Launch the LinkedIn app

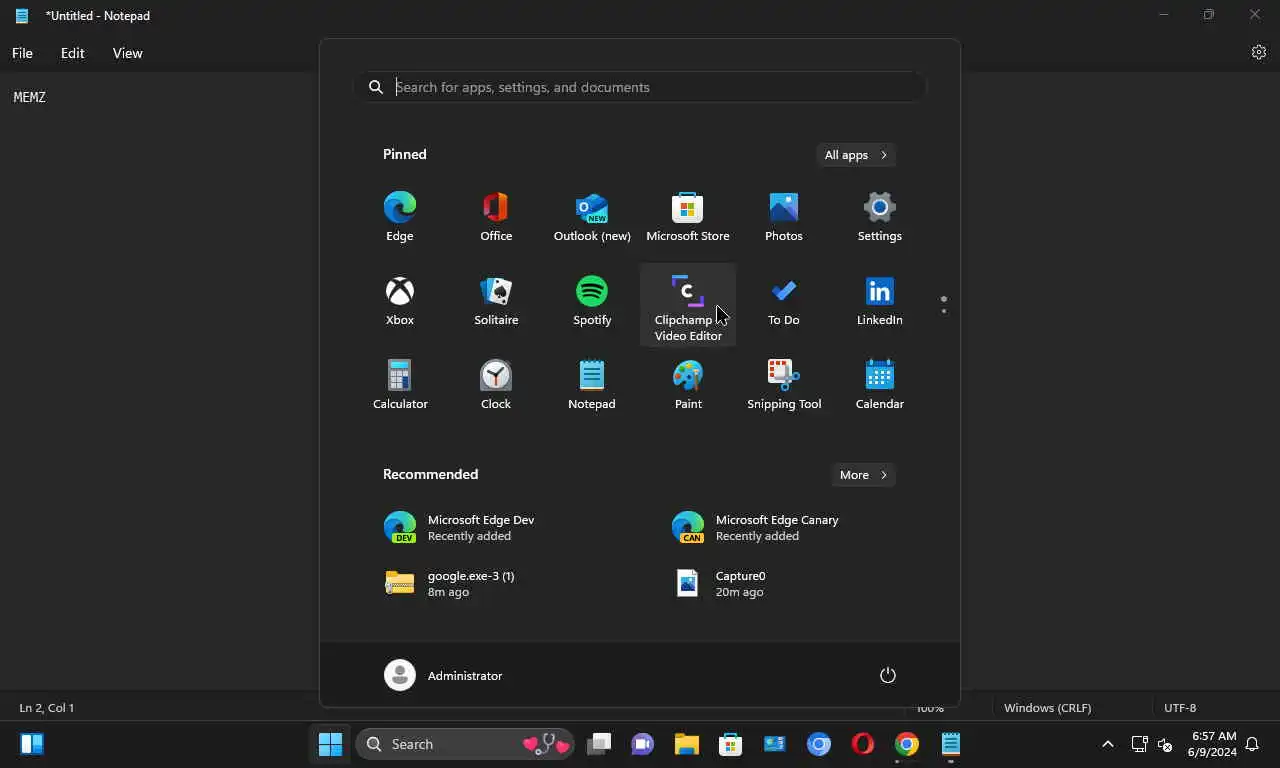880,301
